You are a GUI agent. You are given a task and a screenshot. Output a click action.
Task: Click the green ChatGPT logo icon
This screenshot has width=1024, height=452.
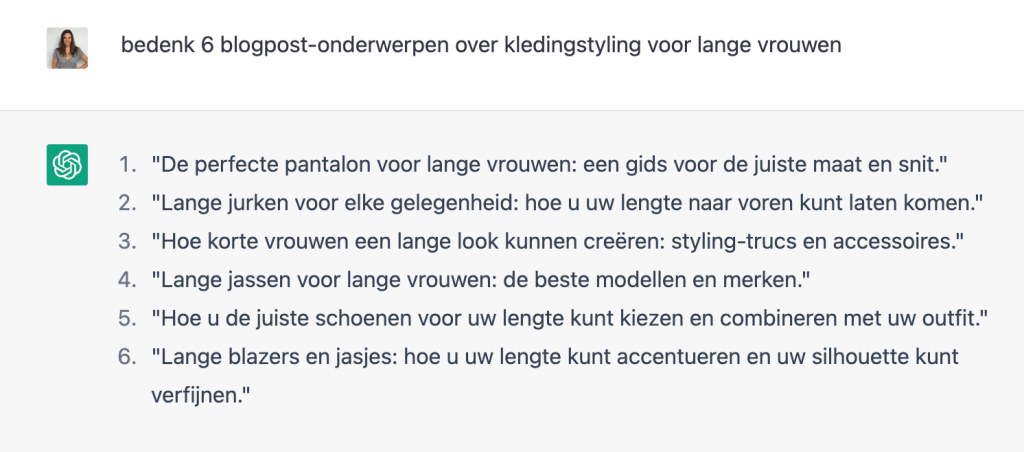point(67,164)
